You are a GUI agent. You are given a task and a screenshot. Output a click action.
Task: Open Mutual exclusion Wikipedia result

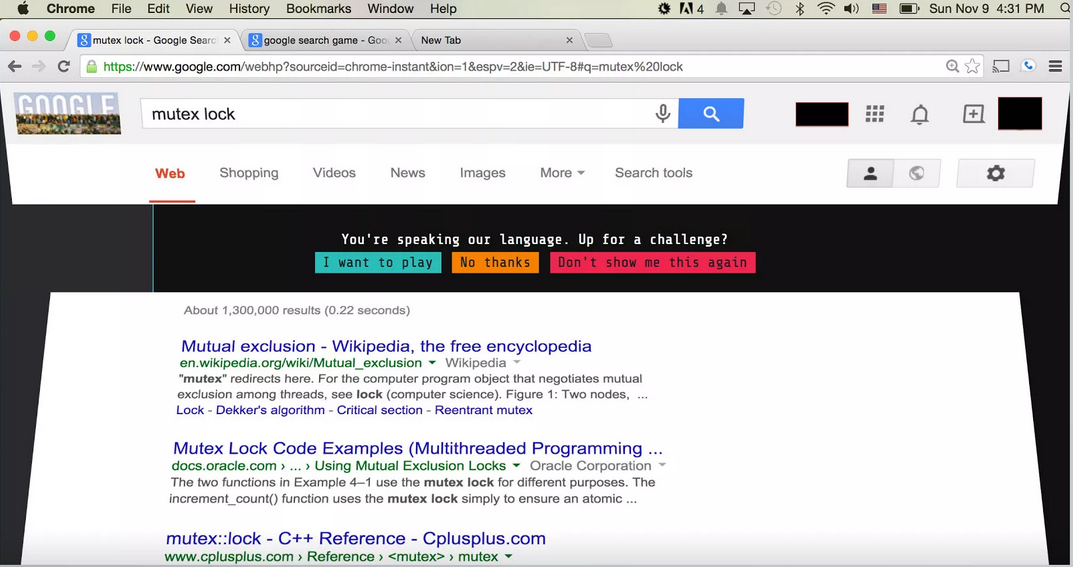pos(387,346)
